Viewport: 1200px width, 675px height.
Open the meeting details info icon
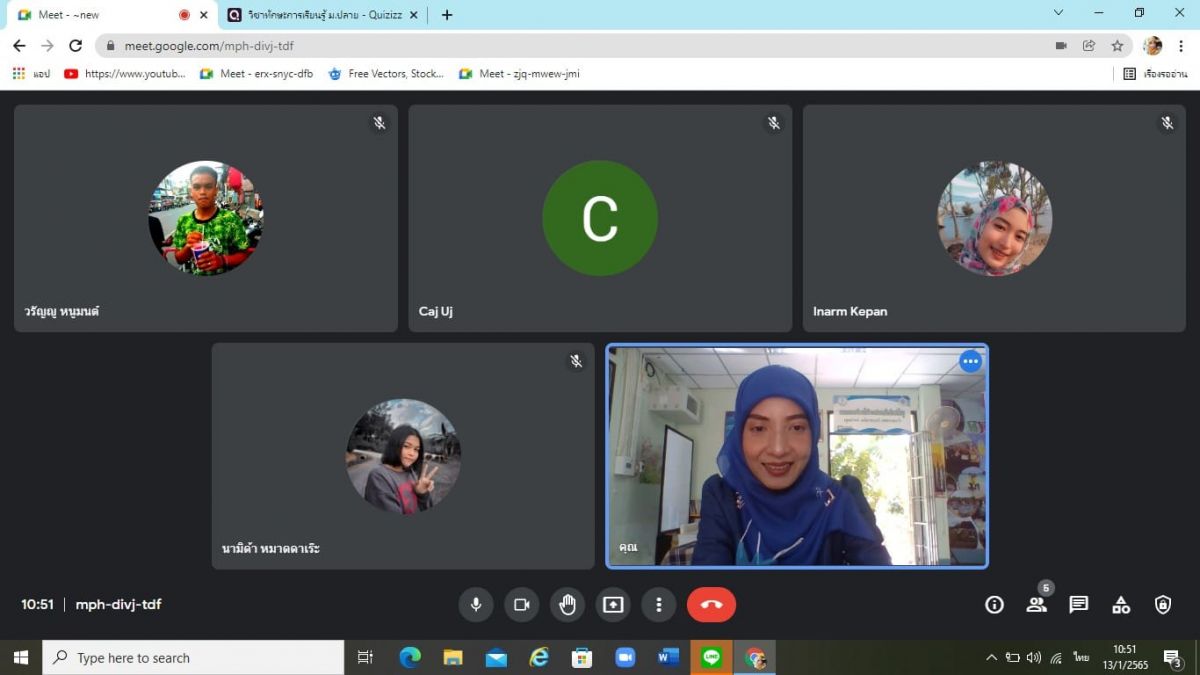994,605
